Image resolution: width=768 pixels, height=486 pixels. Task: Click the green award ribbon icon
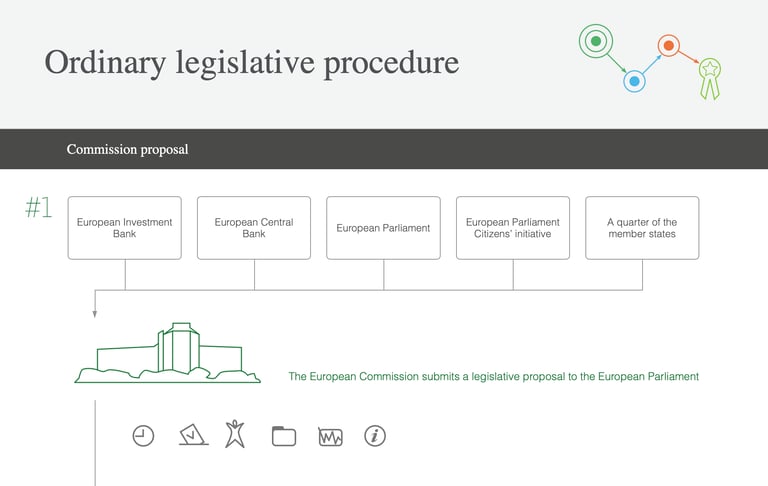[710, 78]
